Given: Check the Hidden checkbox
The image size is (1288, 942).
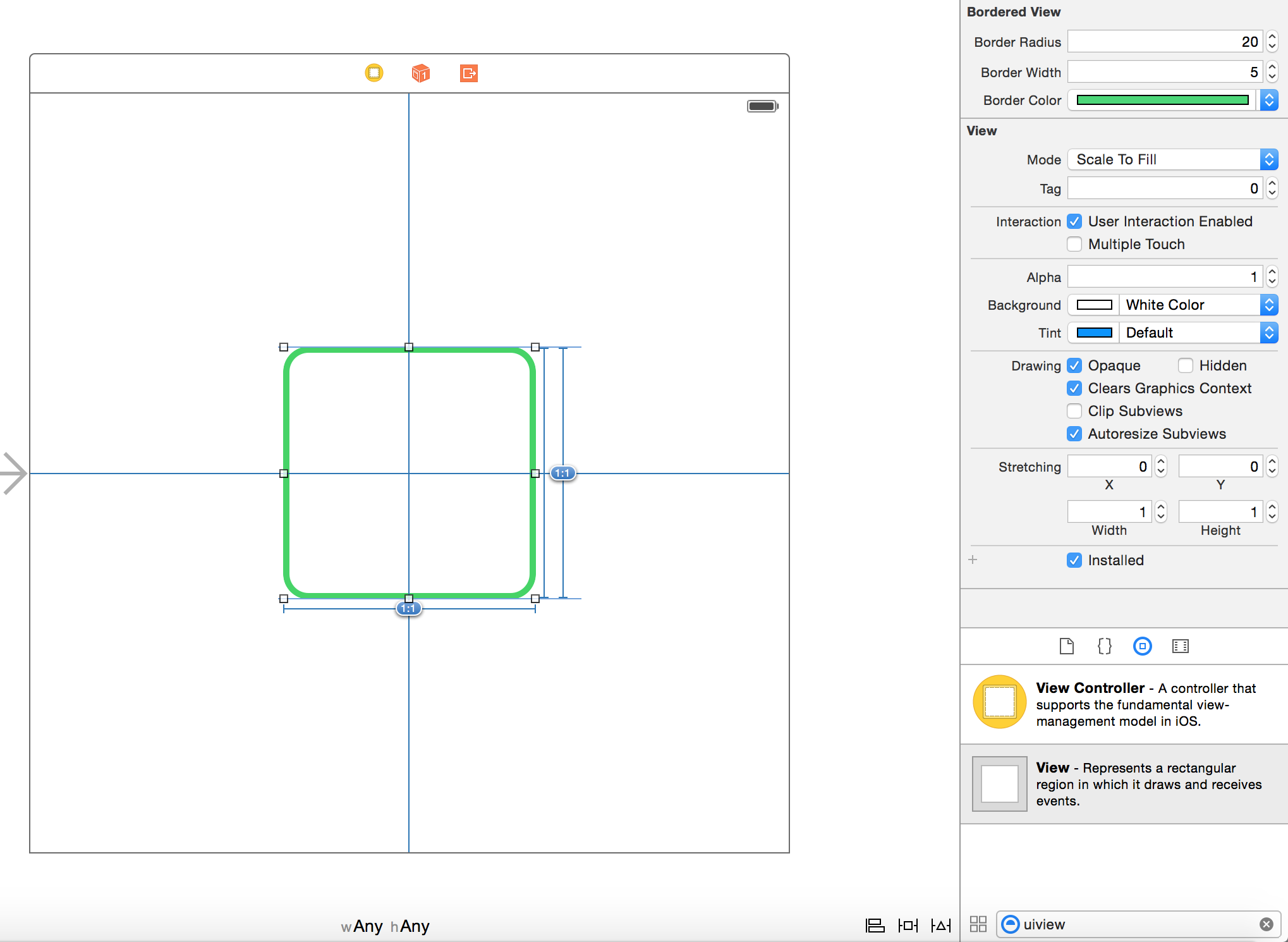Looking at the screenshot, I should click(x=1186, y=365).
